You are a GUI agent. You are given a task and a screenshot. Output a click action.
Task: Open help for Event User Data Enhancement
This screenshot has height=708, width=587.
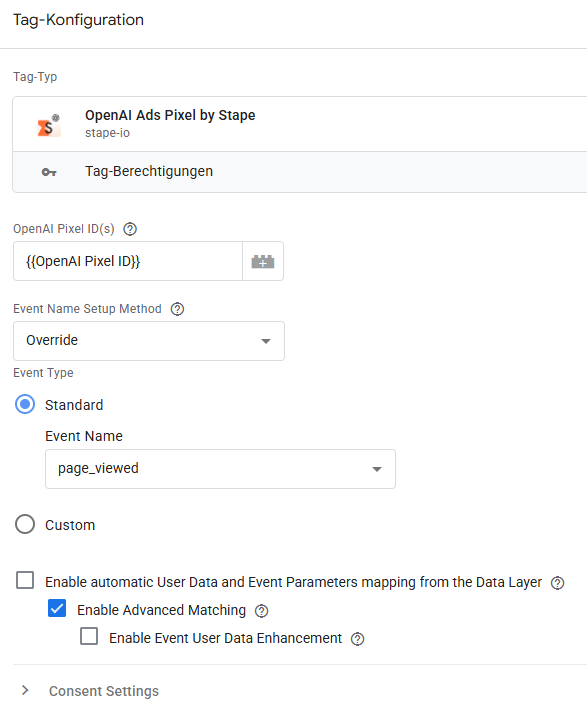pyautogui.click(x=358, y=639)
